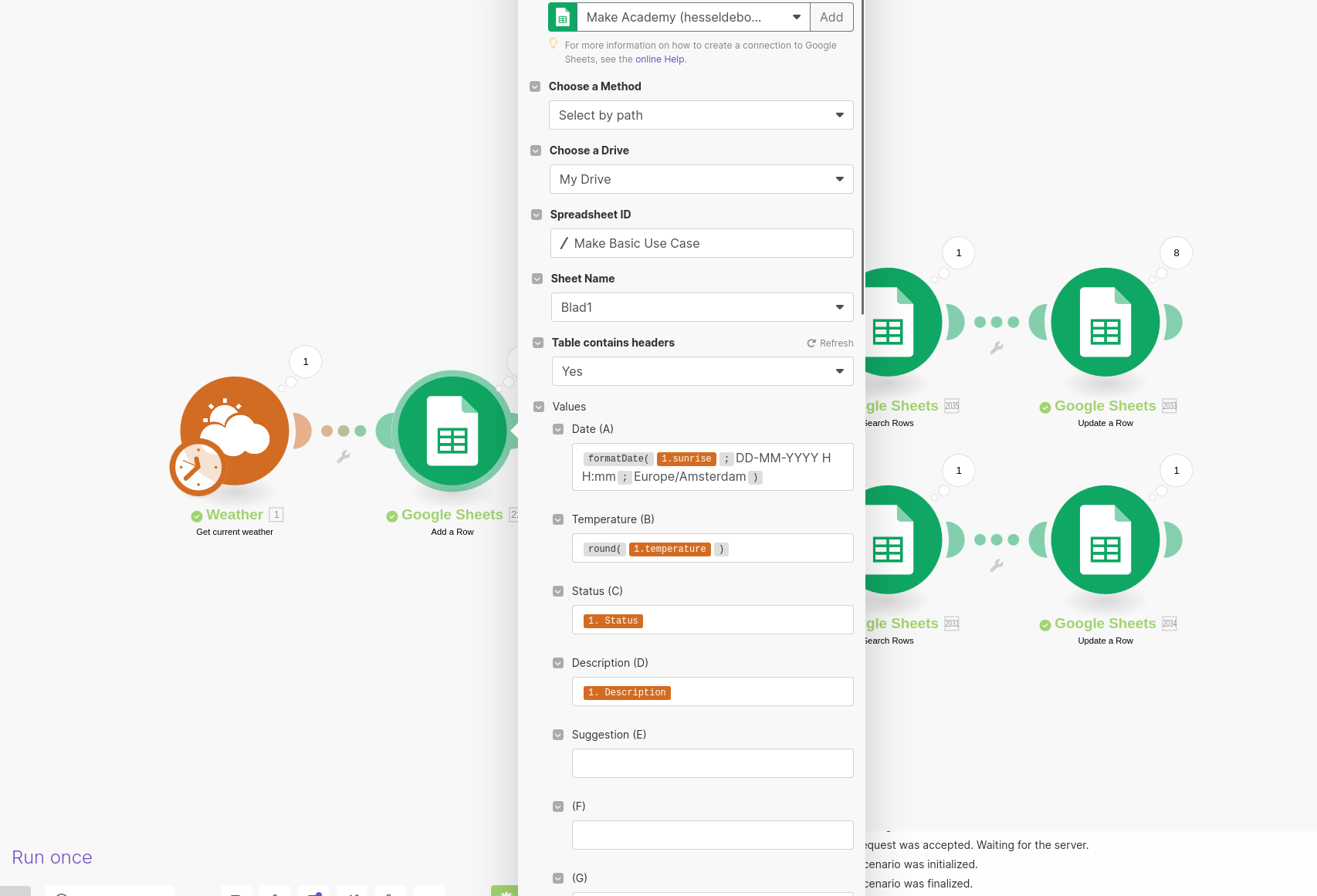The height and width of the screenshot is (896, 1317).
Task: Click the green check beside Add a Row label
Action: [x=392, y=516]
